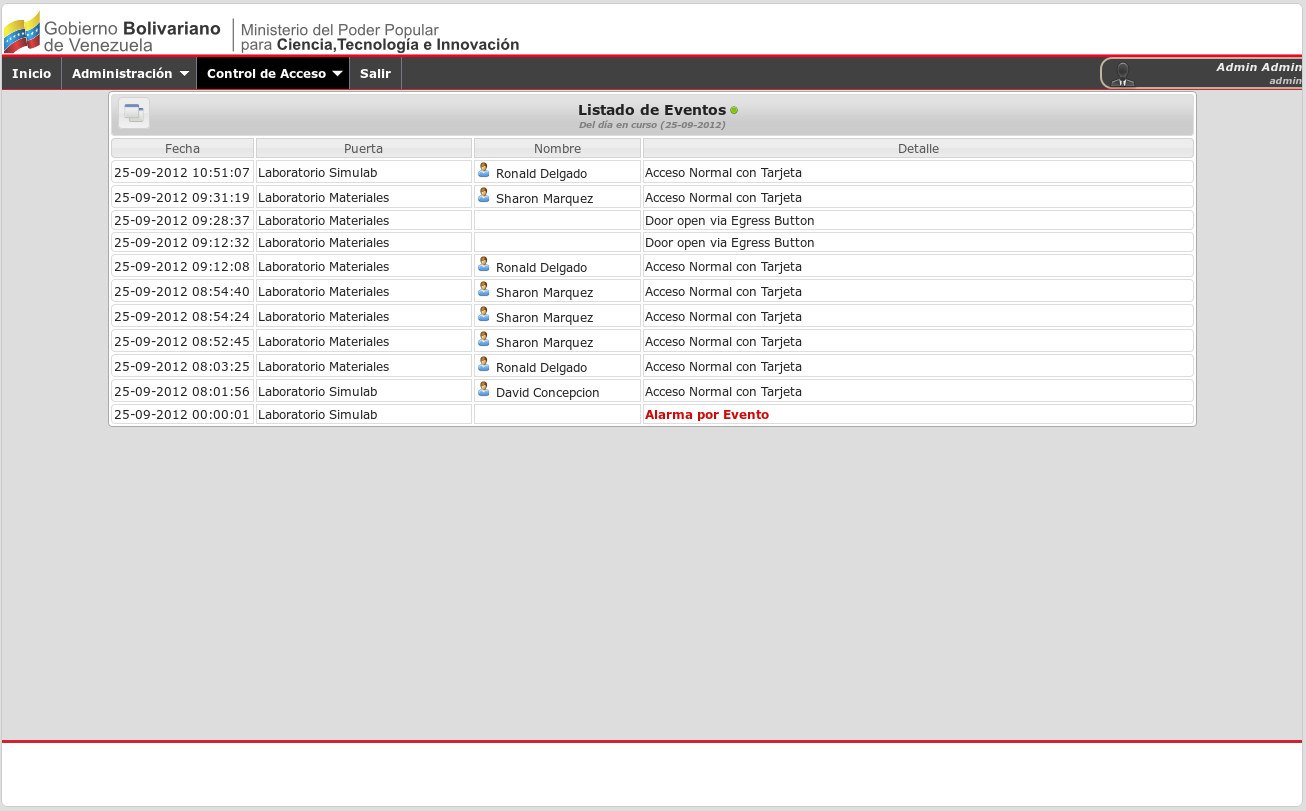The image size is (1306, 811).
Task: Click the user icon beside Ronald Delgado's 10:51:07 entry
Action: point(484,171)
